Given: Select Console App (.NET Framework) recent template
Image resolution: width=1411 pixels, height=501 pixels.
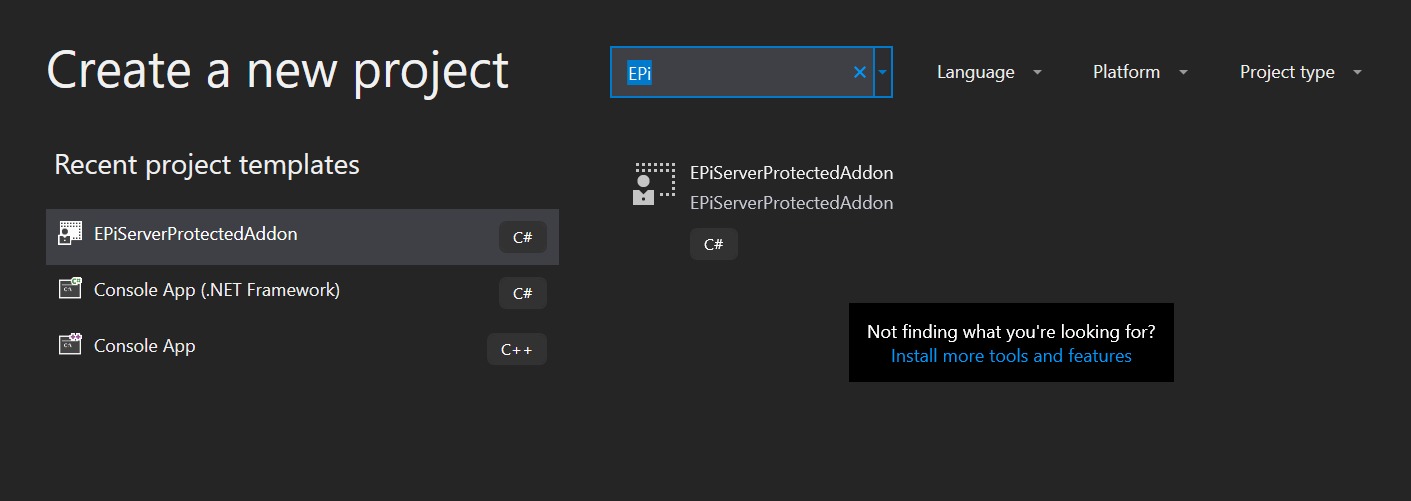Looking at the screenshot, I should click(216, 290).
